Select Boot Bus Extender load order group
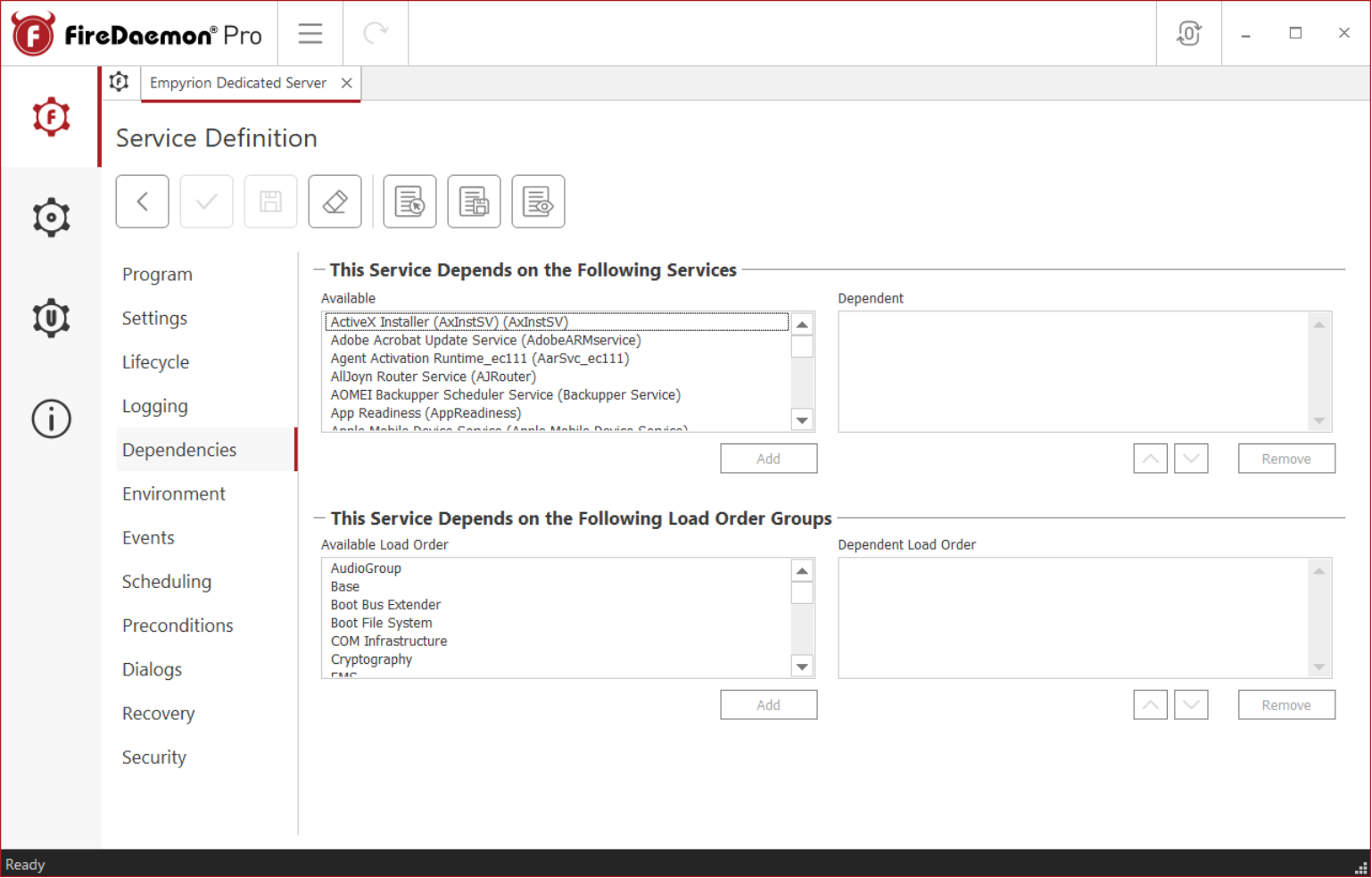 557,605
